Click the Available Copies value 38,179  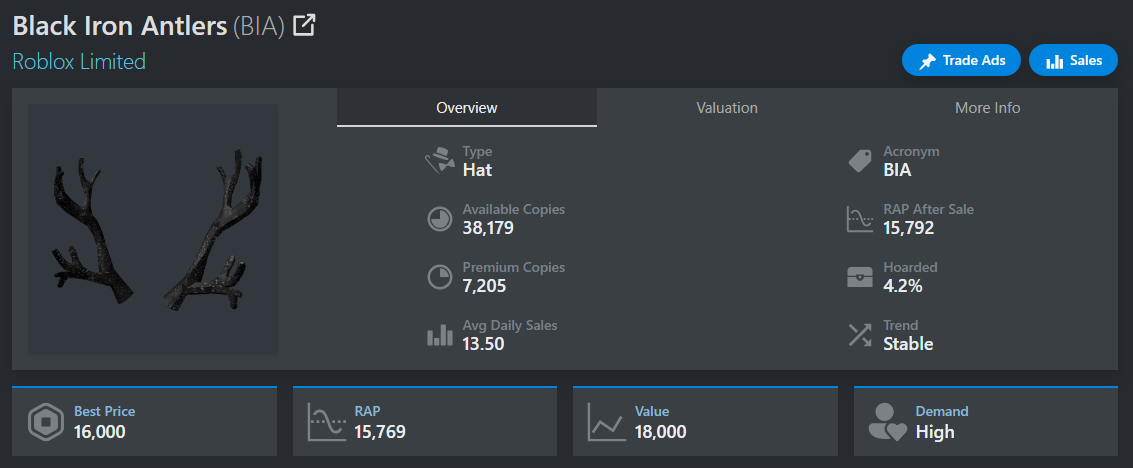(488, 228)
